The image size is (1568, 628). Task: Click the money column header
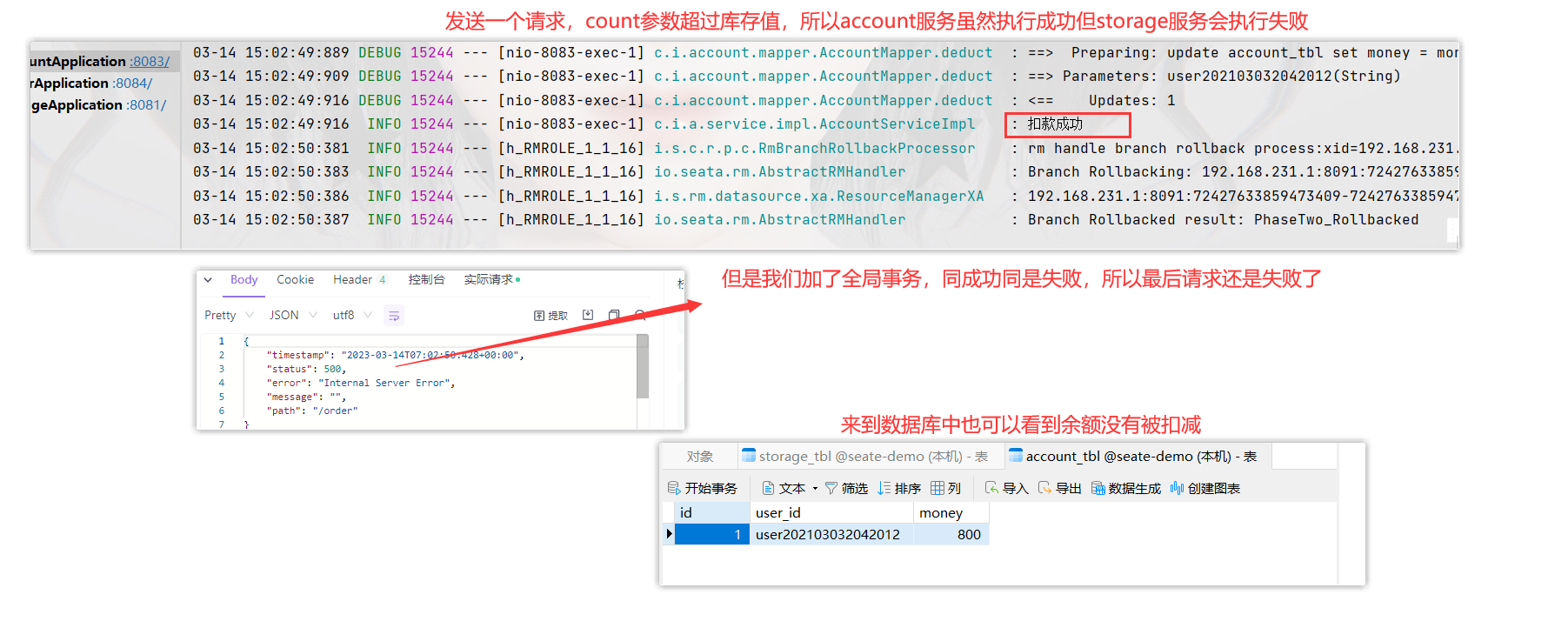click(951, 512)
